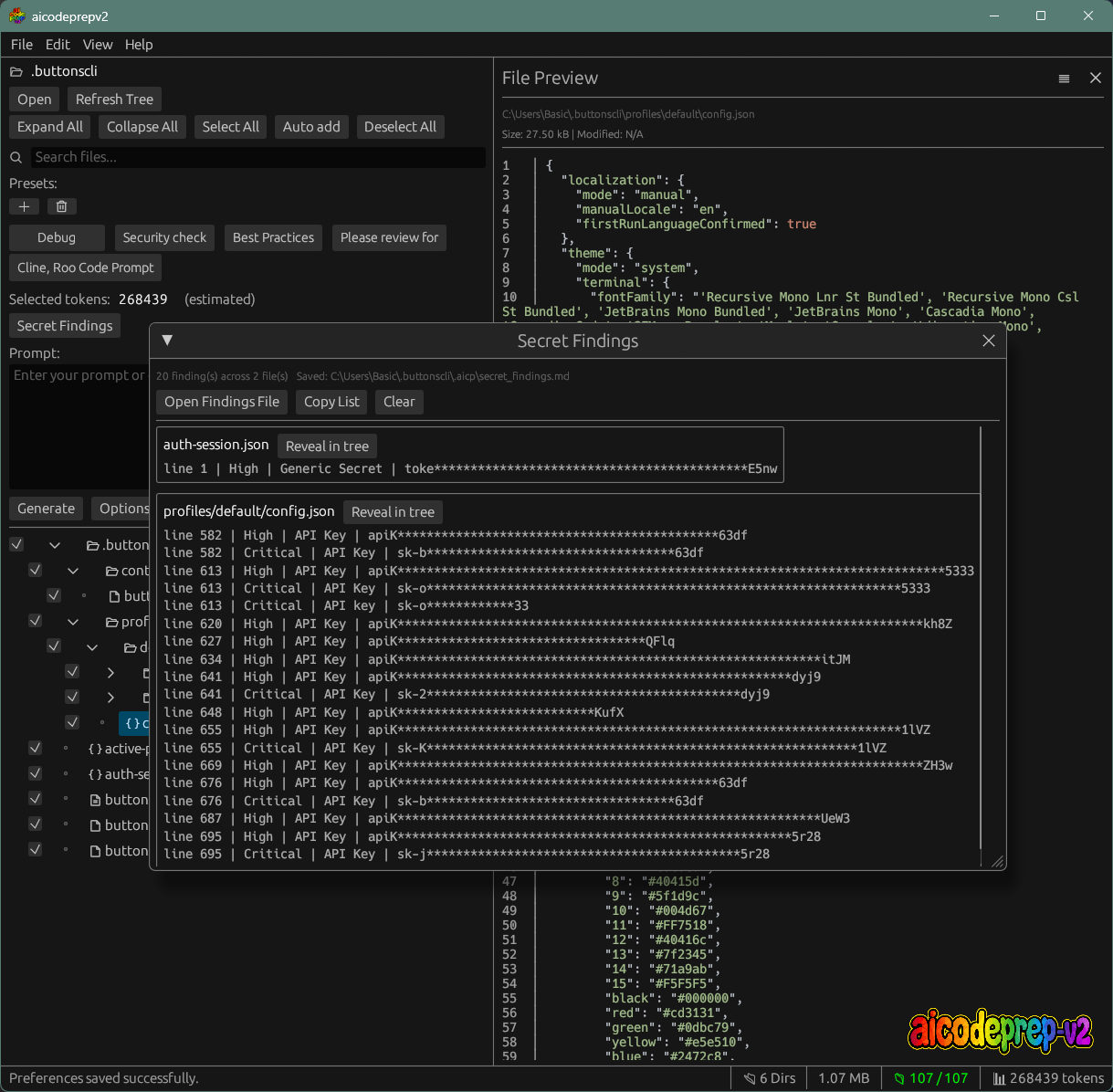
Task: Uncheck the 'butt' file checkbox
Action: [x=54, y=595]
